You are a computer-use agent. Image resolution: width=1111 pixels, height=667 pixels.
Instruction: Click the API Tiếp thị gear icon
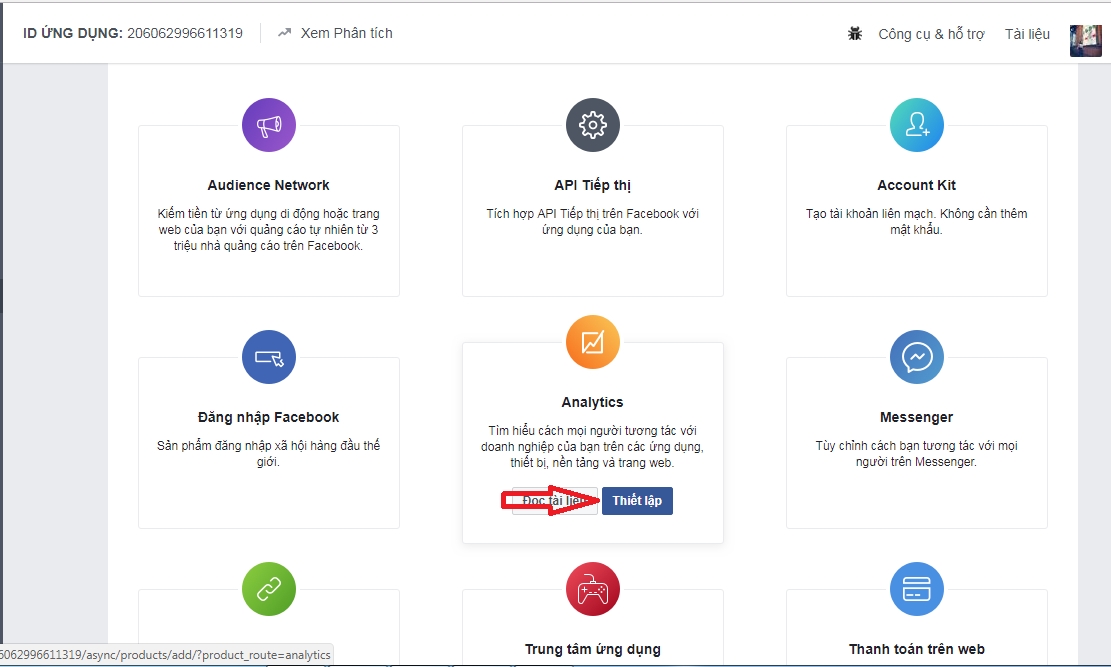click(593, 125)
